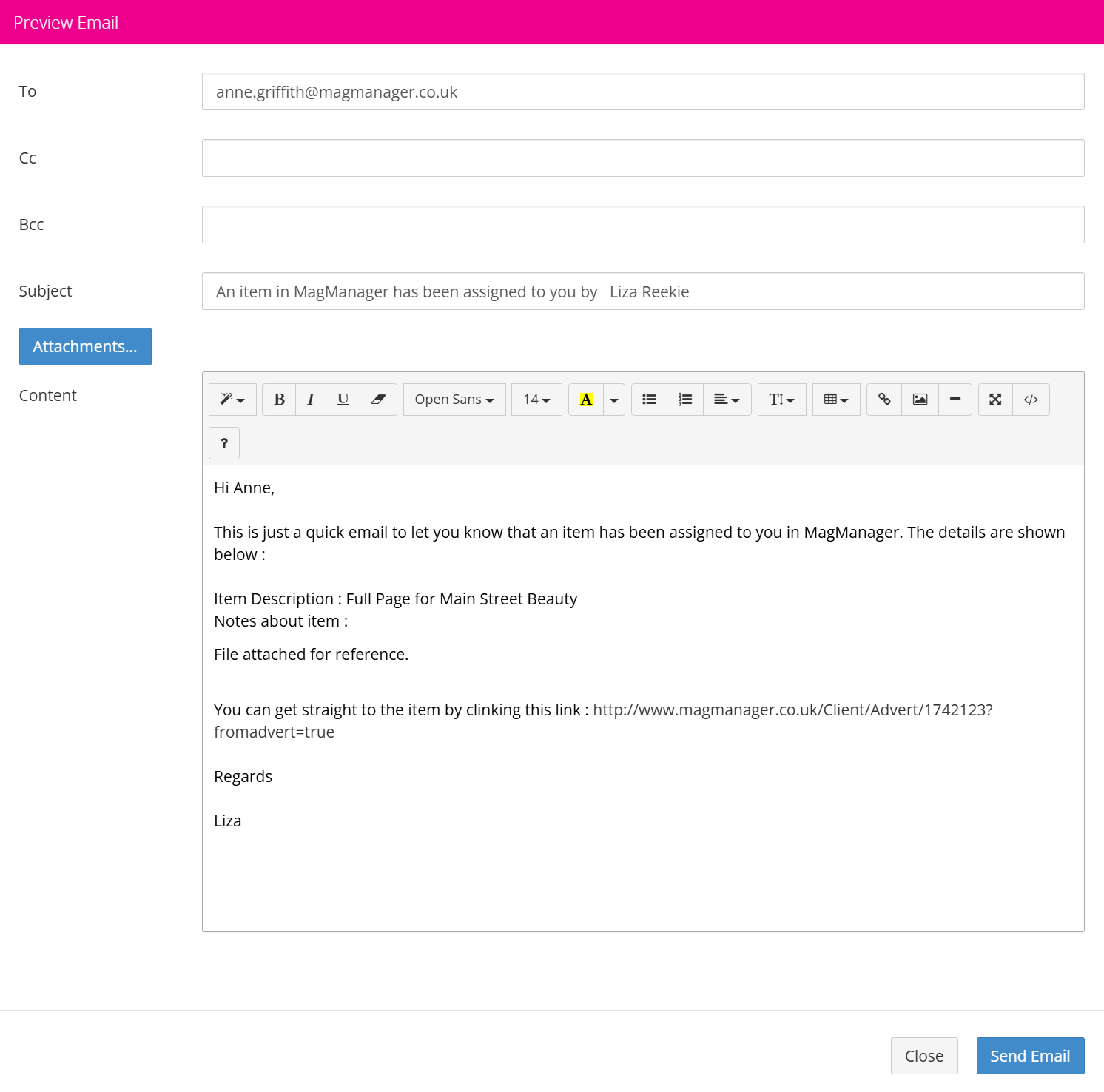Open the help question mark button
Viewport: 1104px width, 1092px height.
[x=224, y=443]
